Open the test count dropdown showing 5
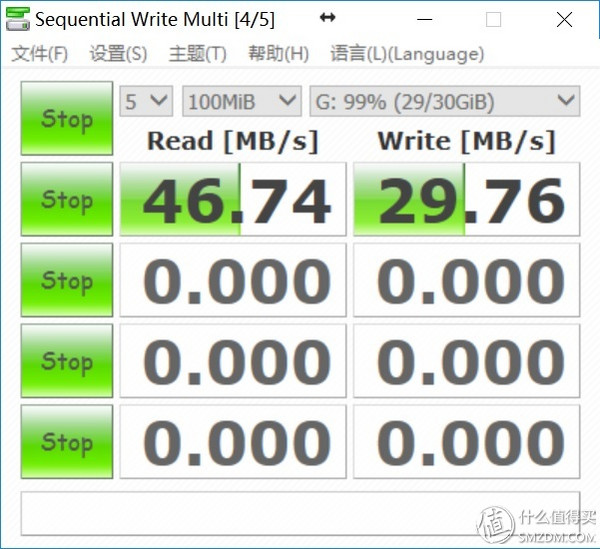Screen dimensions: 600x549 [x=146, y=101]
